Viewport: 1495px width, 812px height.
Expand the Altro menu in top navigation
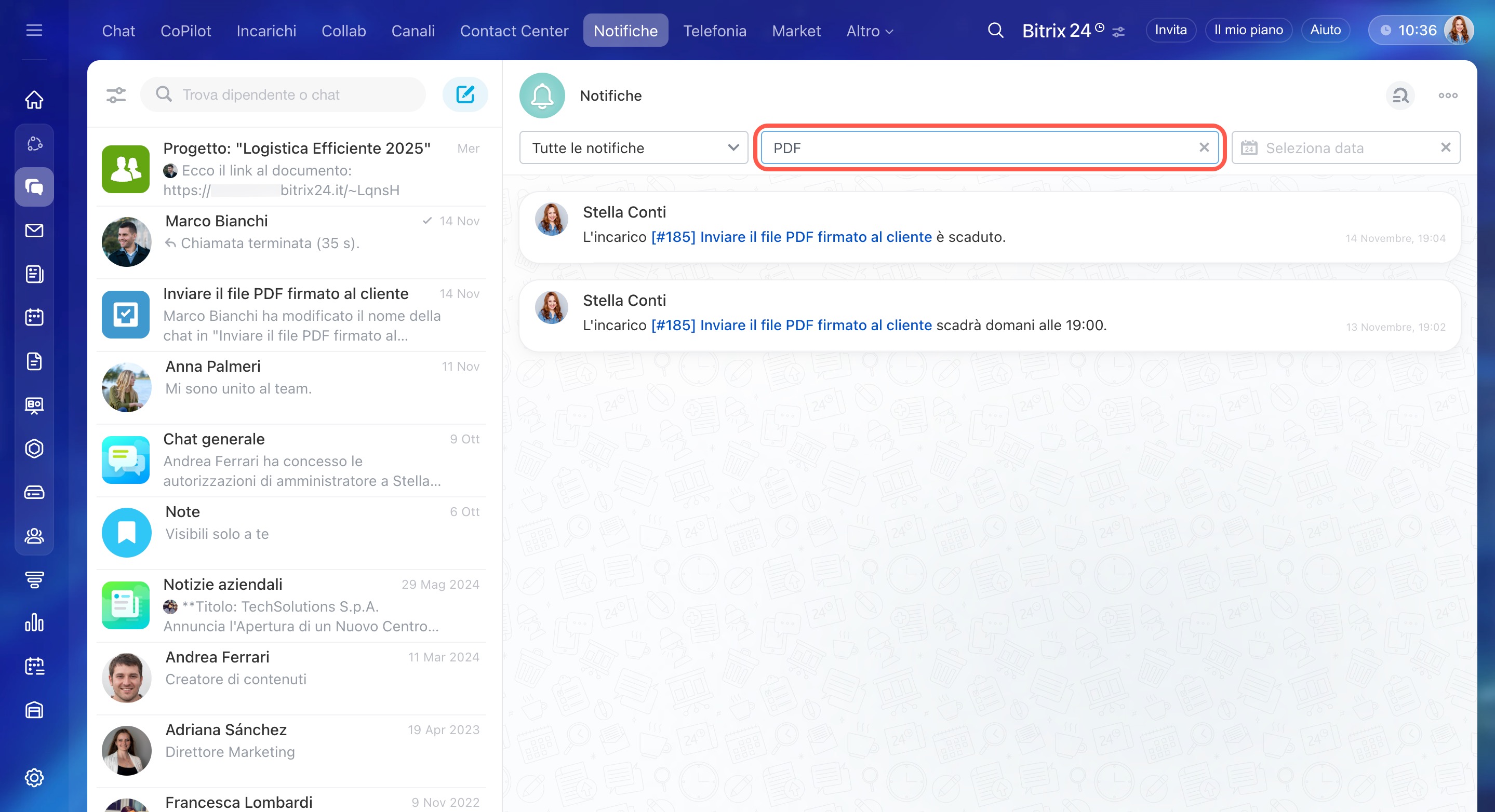coord(869,31)
